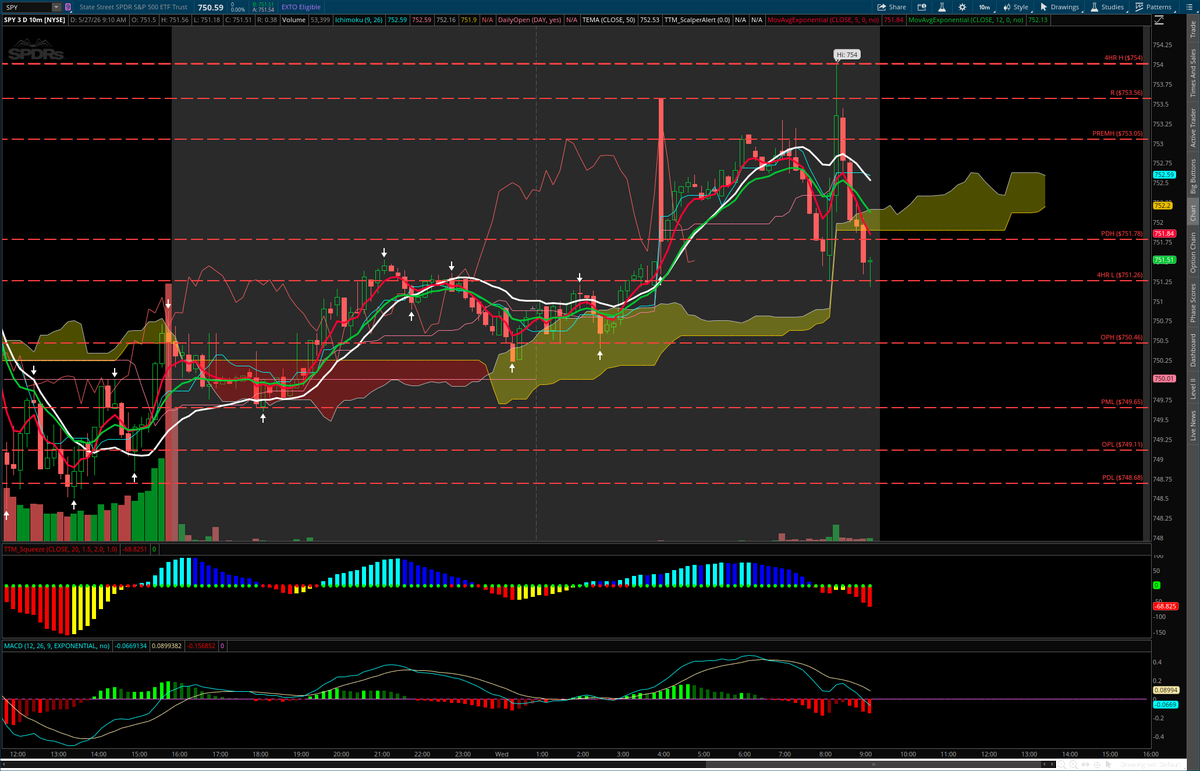This screenshot has width=1200, height=771.
Task: Open the chart list menu icon
Action: coord(1189,7)
